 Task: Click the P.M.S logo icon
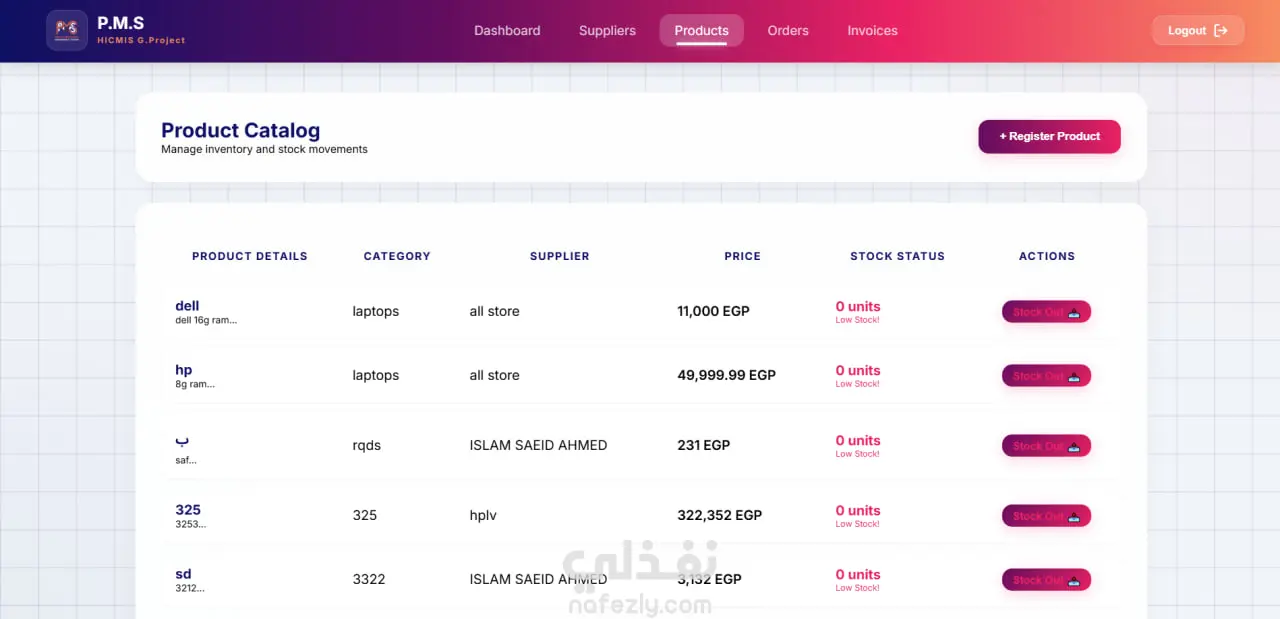click(68, 30)
